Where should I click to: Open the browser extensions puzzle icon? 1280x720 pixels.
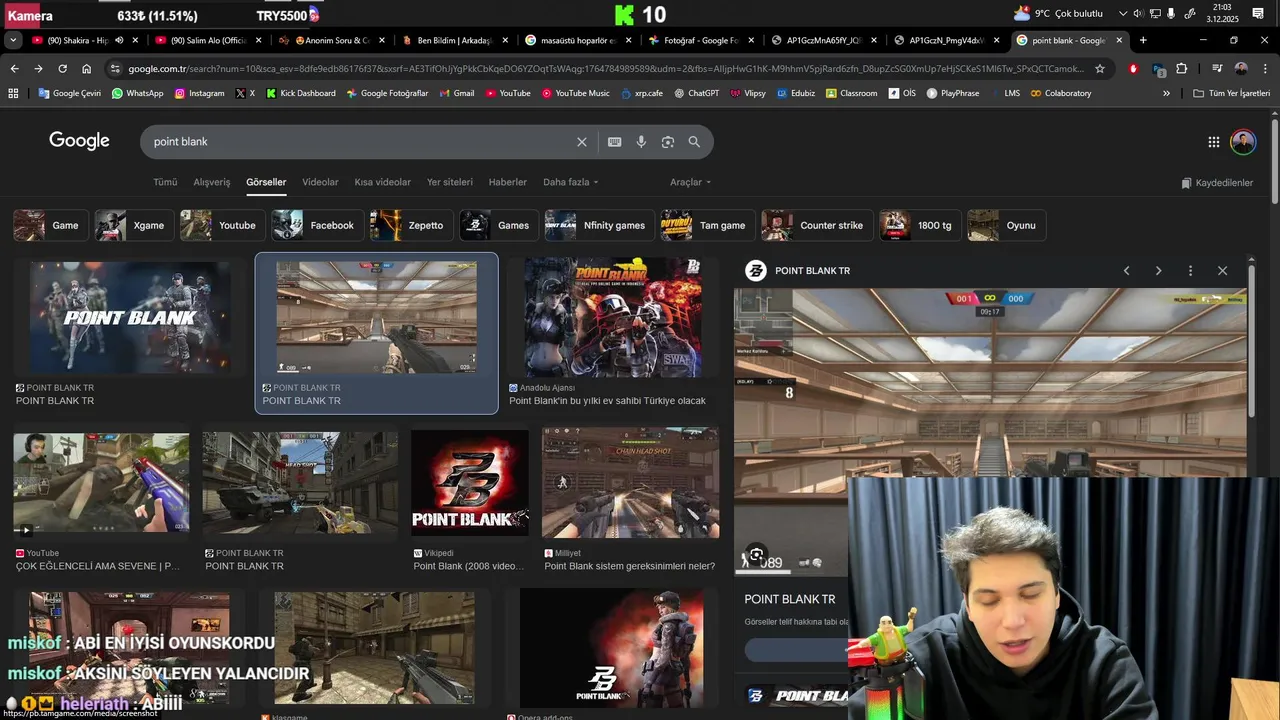click(1181, 69)
